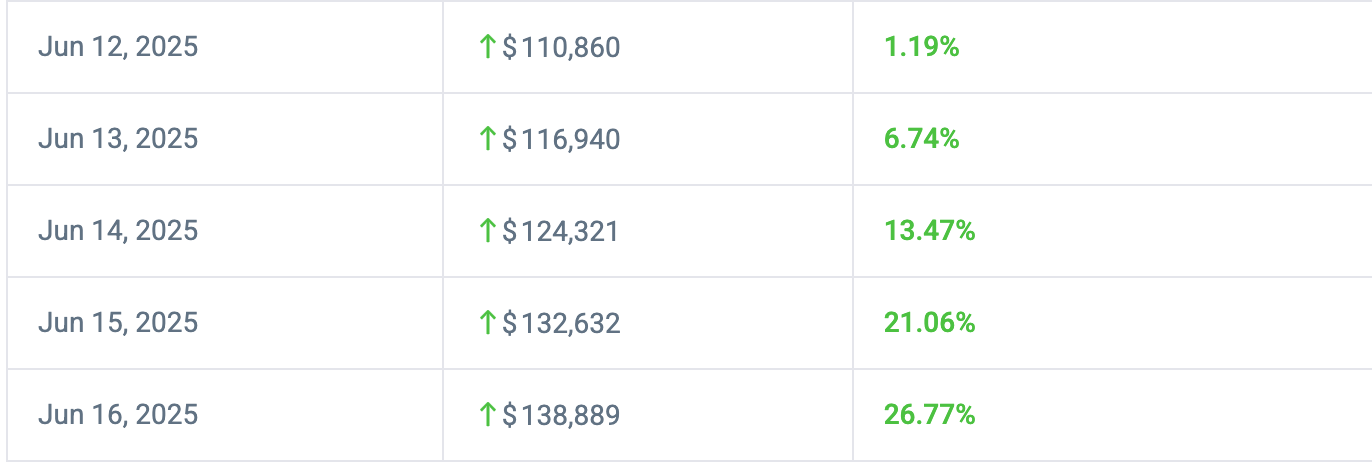The width and height of the screenshot is (1372, 462).
Task: Select the 6.74% change percentage
Action: click(x=921, y=139)
